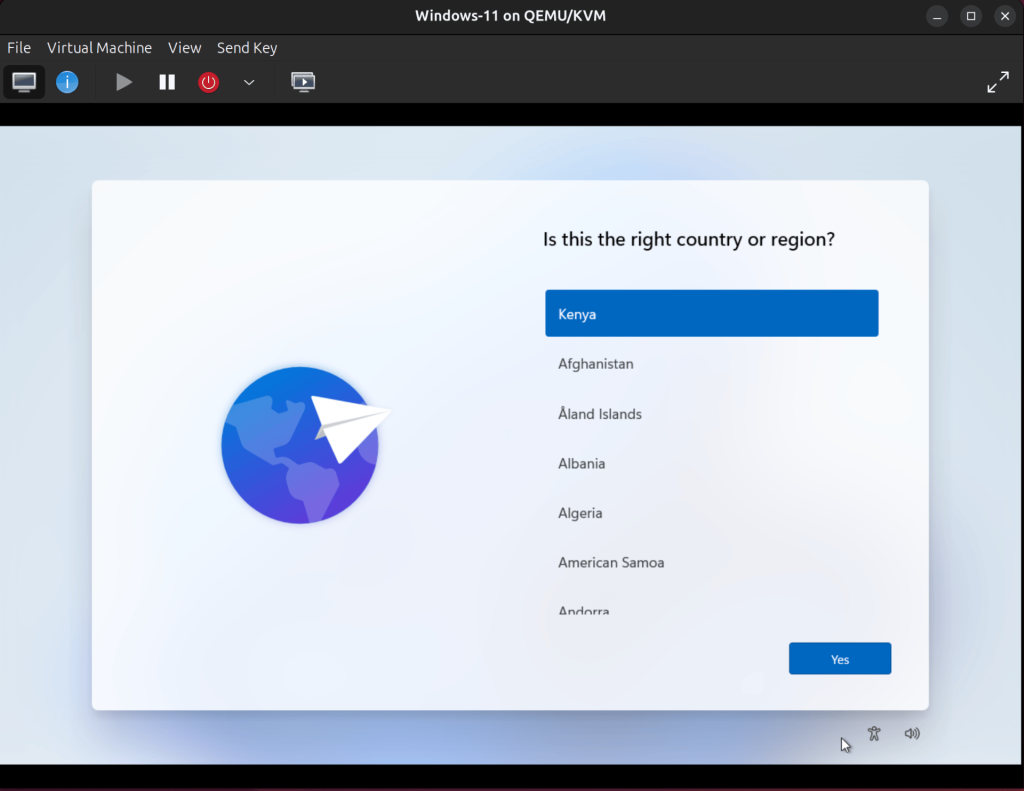Open the View menu

[x=184, y=47]
